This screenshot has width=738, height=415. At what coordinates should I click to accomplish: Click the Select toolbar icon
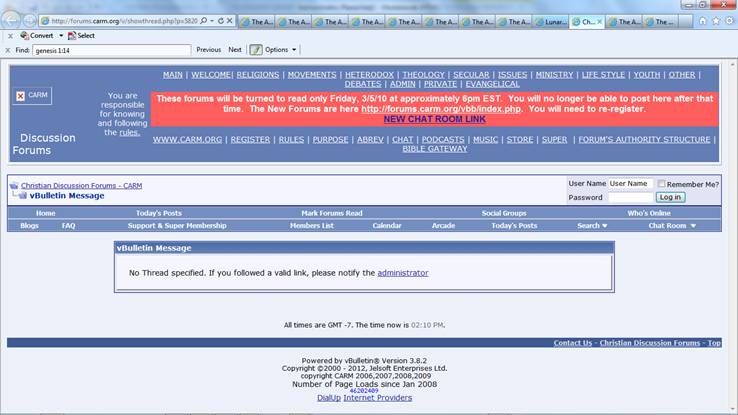click(x=82, y=35)
